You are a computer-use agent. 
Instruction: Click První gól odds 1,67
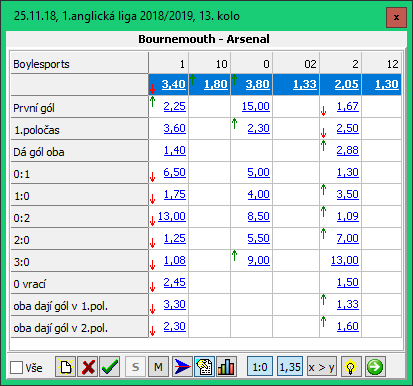[x=348, y=106]
